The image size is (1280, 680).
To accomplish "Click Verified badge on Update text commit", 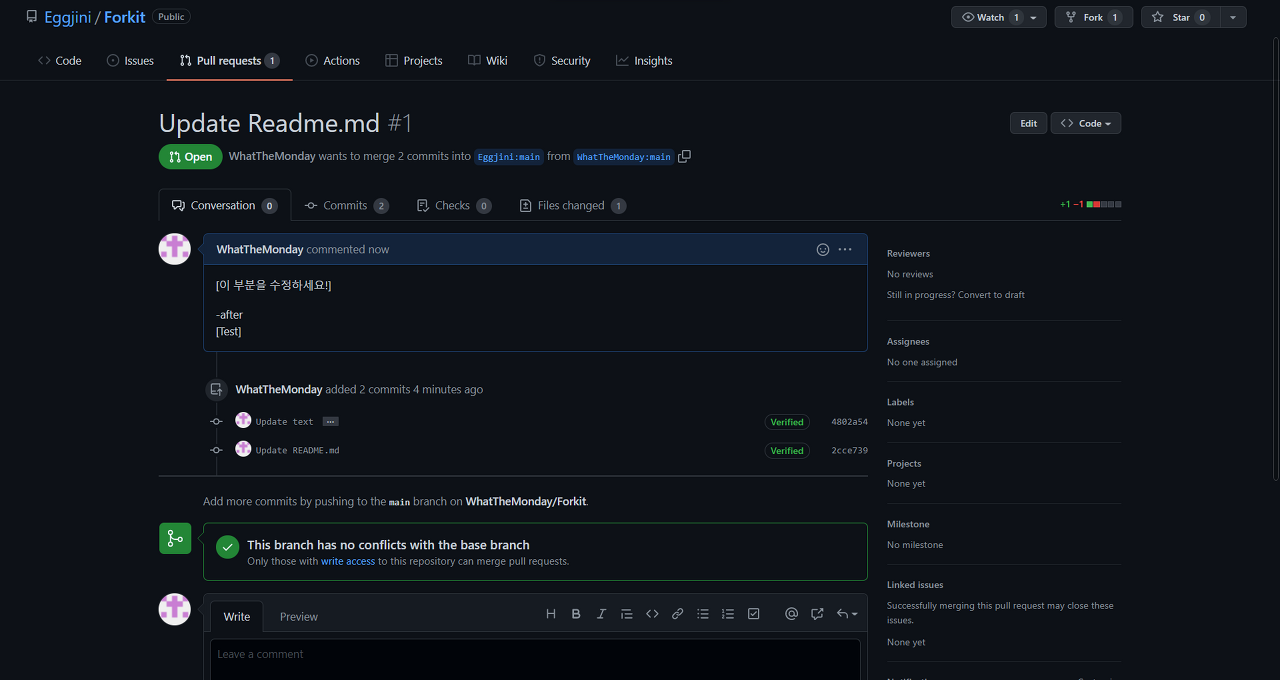I will pyautogui.click(x=787, y=422).
